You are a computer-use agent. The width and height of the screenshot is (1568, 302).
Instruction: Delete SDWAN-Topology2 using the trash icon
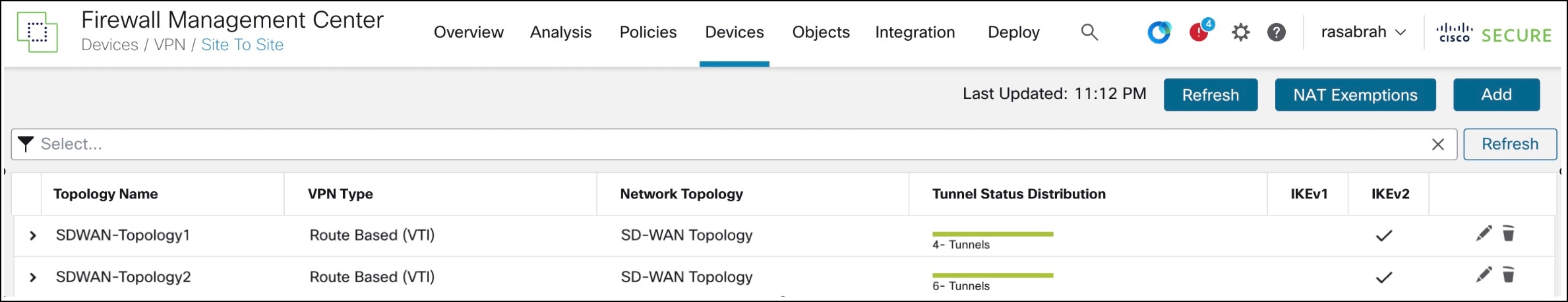click(1508, 275)
